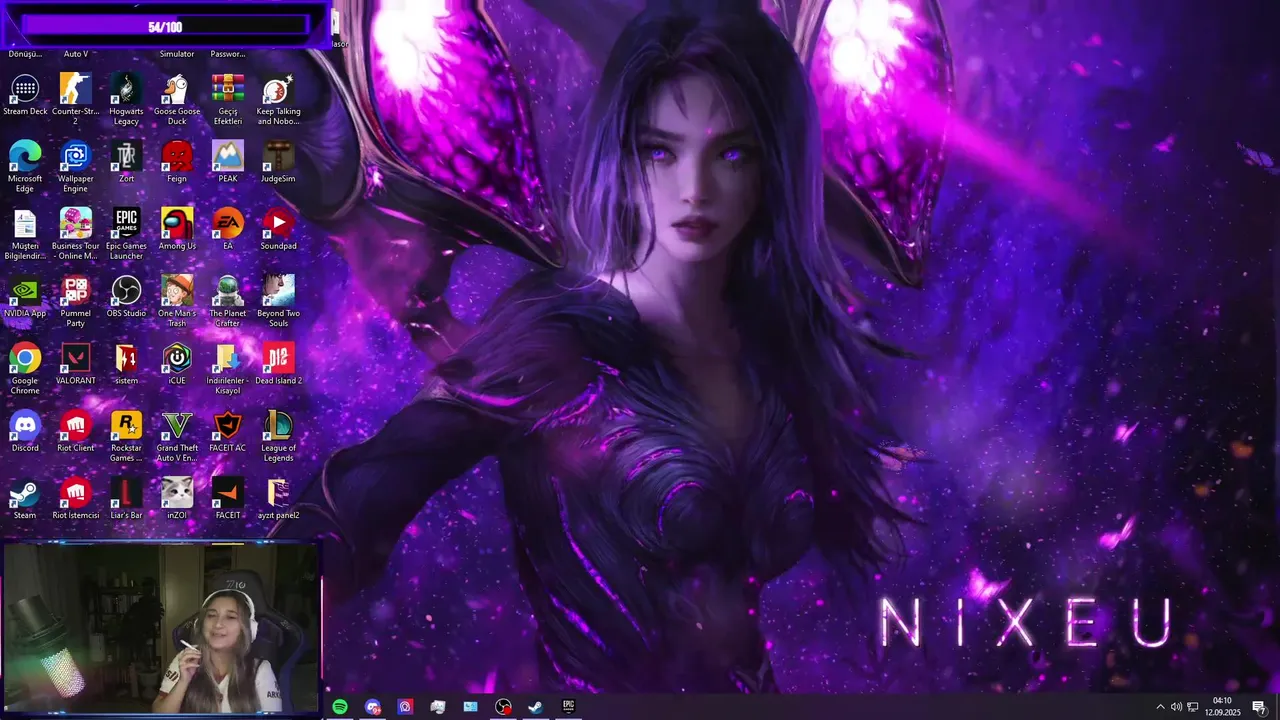The image size is (1280, 720).
Task: Open Epic Games from the taskbar
Action: [x=568, y=707]
